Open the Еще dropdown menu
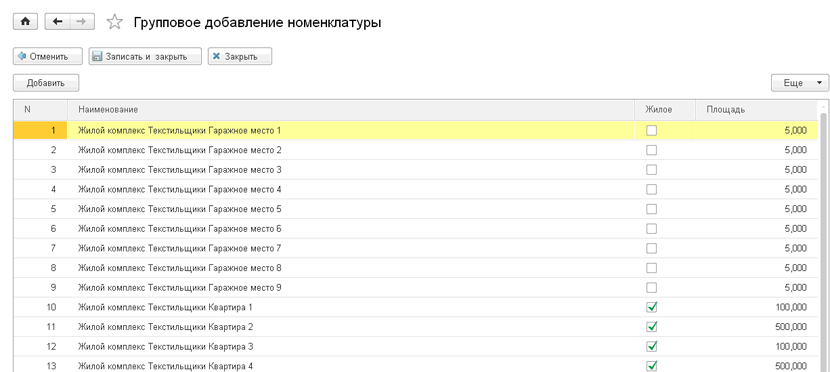This screenshot has width=830, height=372. (x=800, y=83)
